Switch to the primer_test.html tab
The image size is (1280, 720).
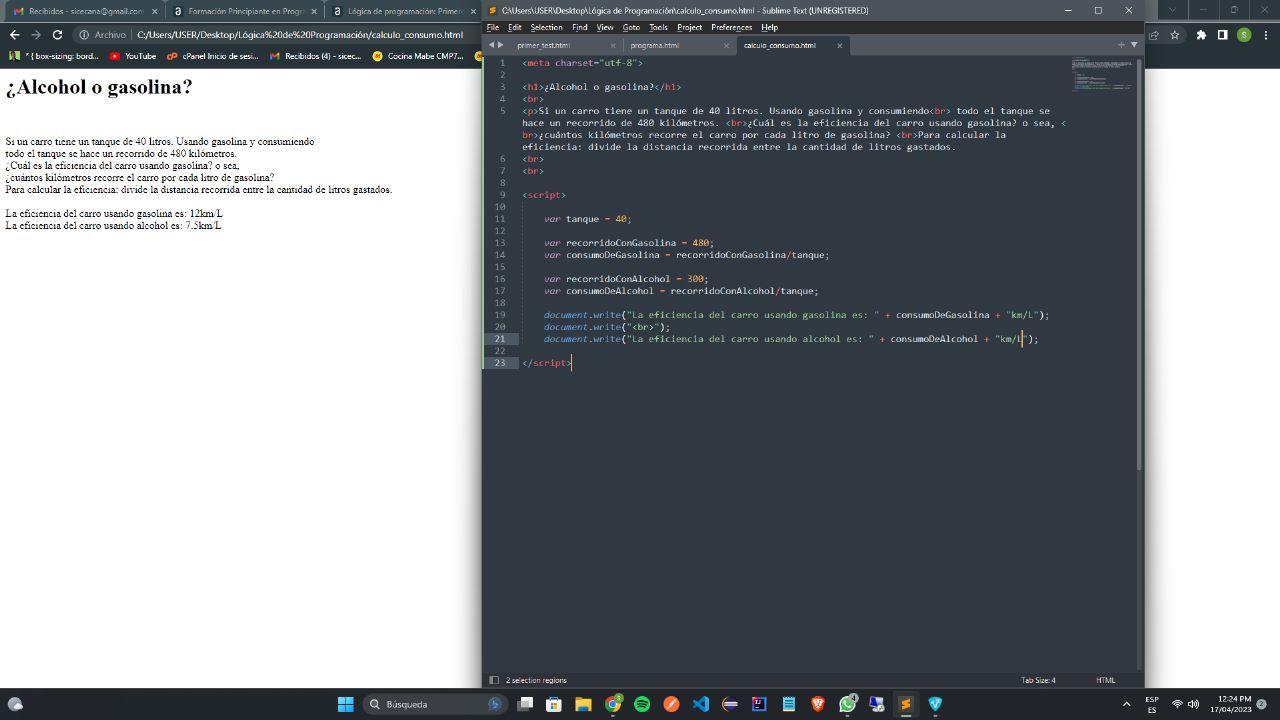[543, 45]
